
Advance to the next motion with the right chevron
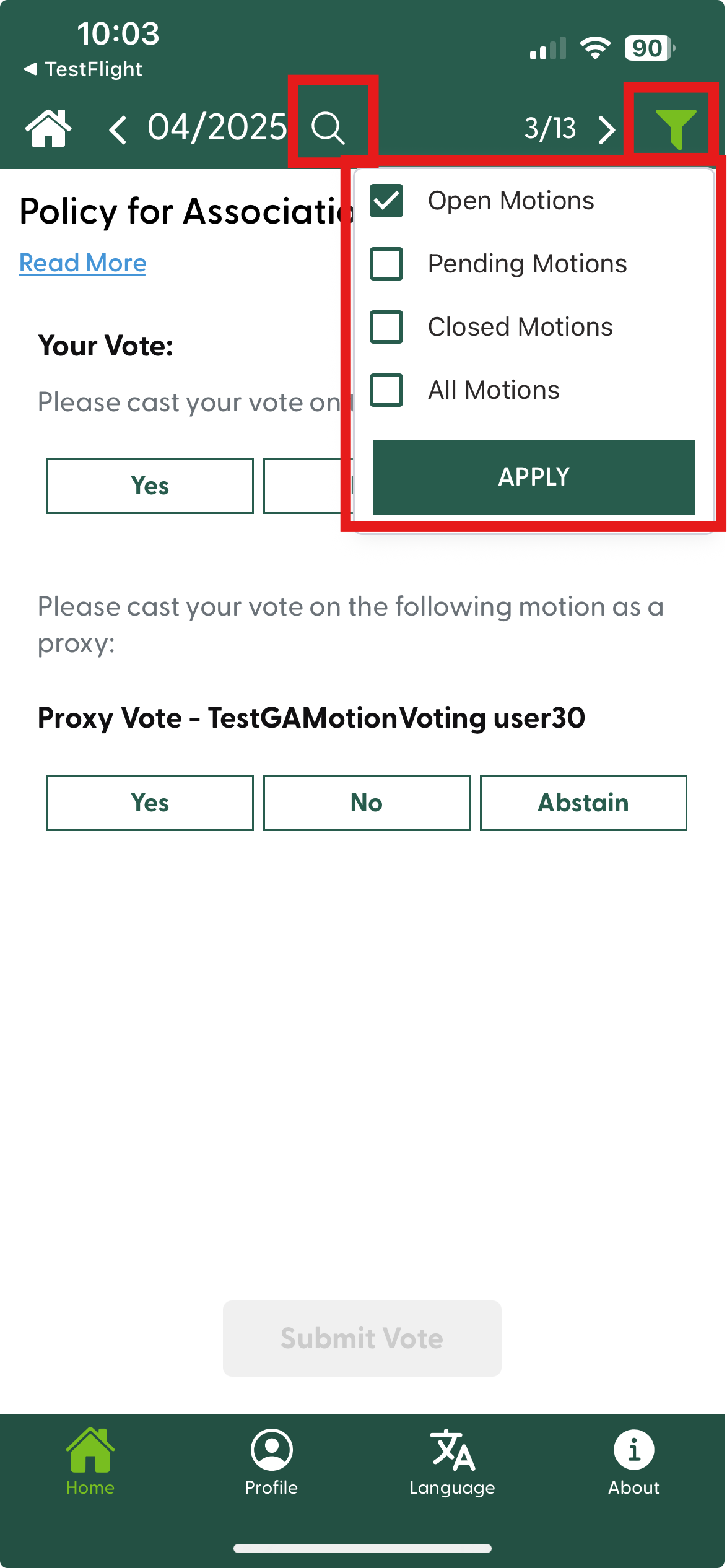coord(607,129)
